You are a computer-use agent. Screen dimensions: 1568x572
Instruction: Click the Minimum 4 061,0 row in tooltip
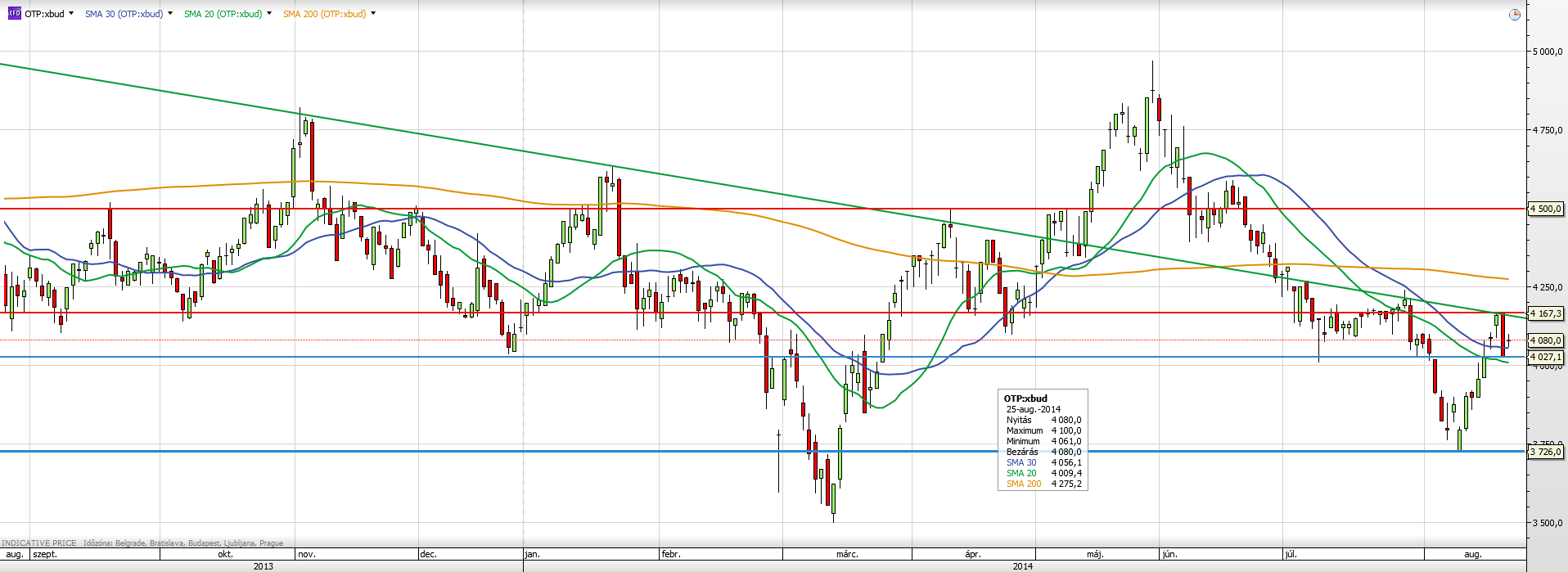1043,441
